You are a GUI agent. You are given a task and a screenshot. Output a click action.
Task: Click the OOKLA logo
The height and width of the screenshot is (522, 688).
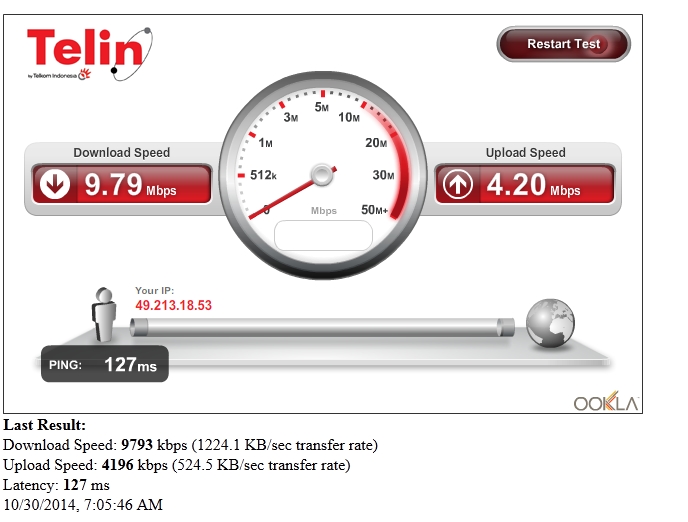tap(606, 401)
